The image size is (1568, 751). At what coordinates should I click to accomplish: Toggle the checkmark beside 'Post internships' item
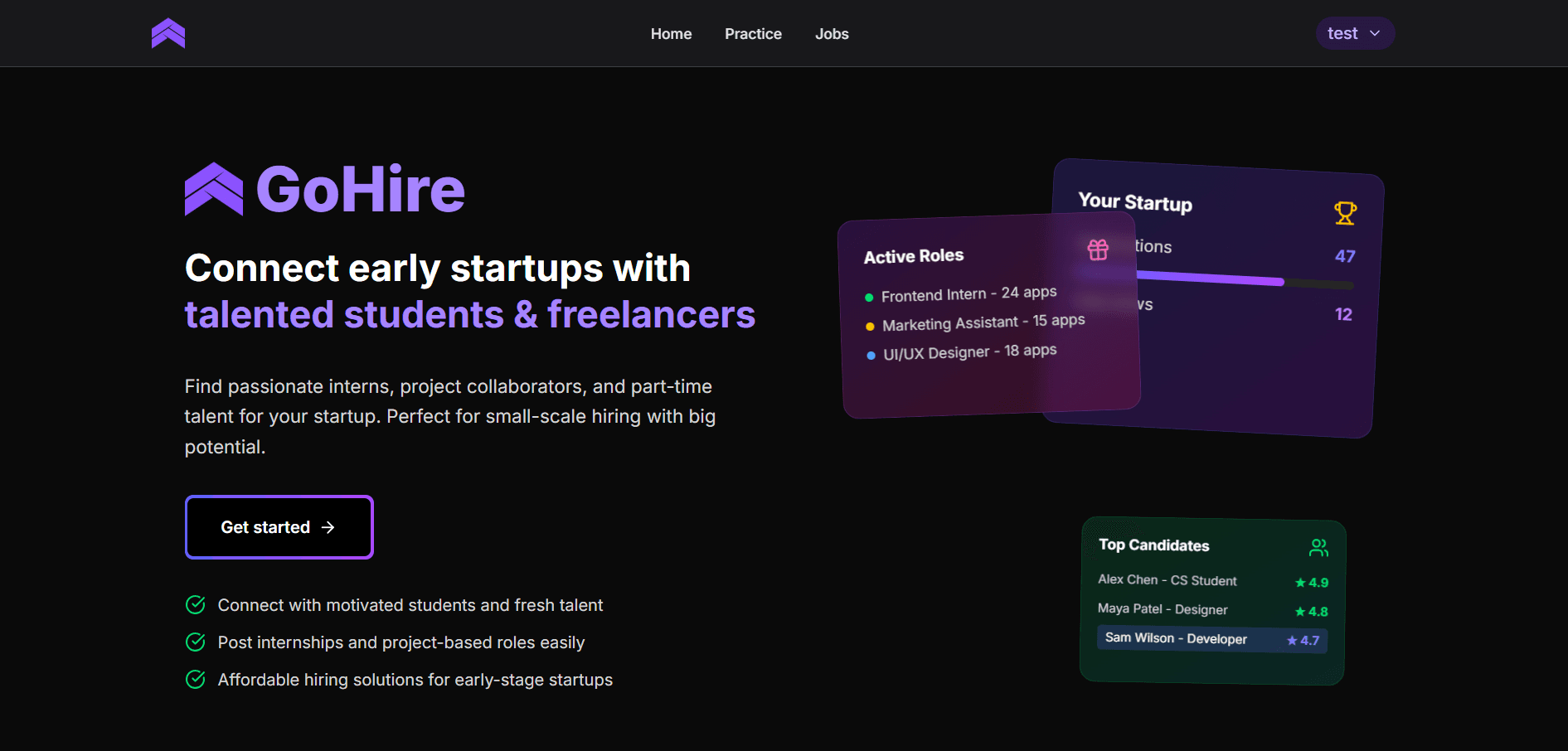point(195,642)
